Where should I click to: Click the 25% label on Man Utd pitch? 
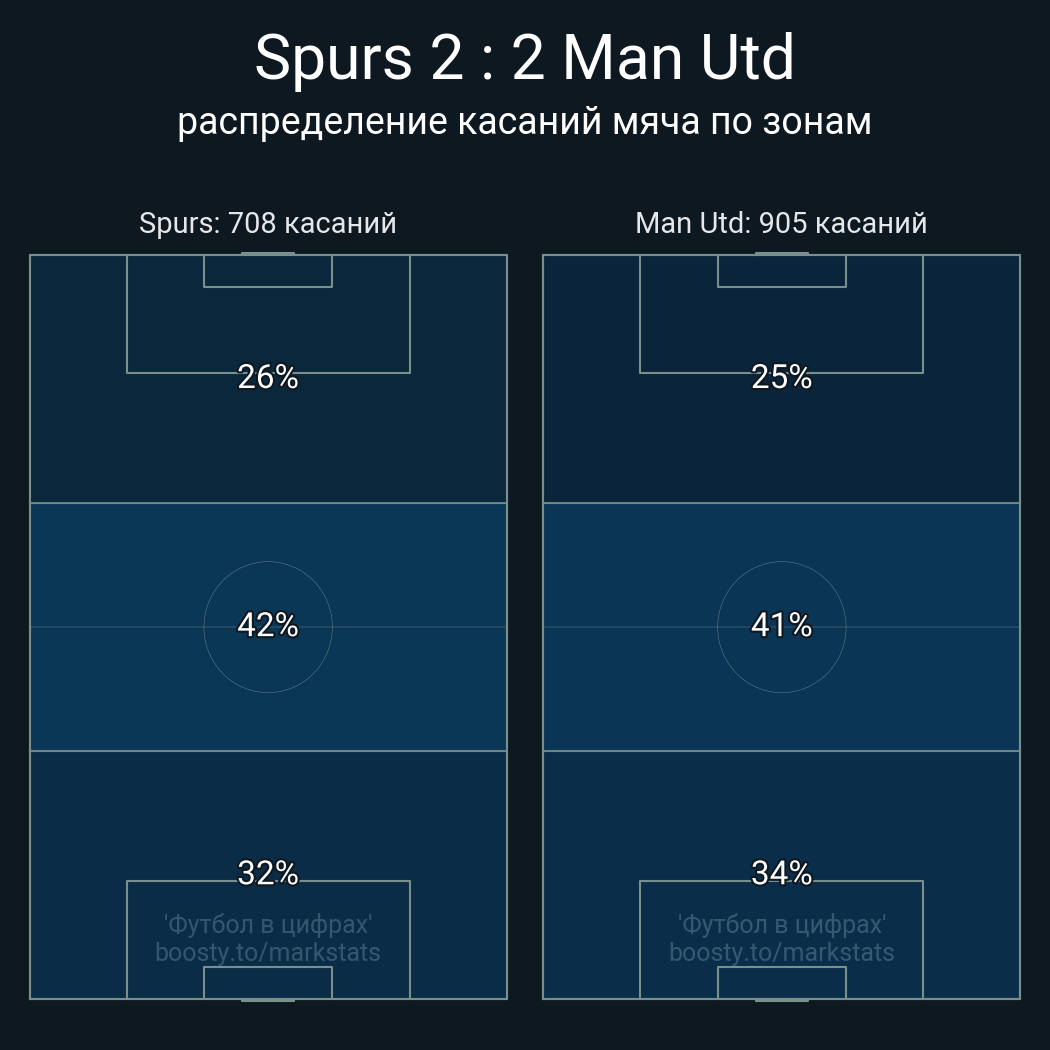(781, 377)
